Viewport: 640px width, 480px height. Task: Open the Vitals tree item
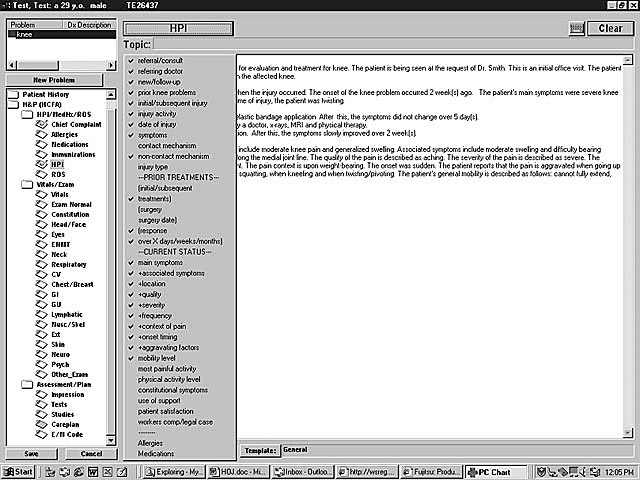[60, 194]
